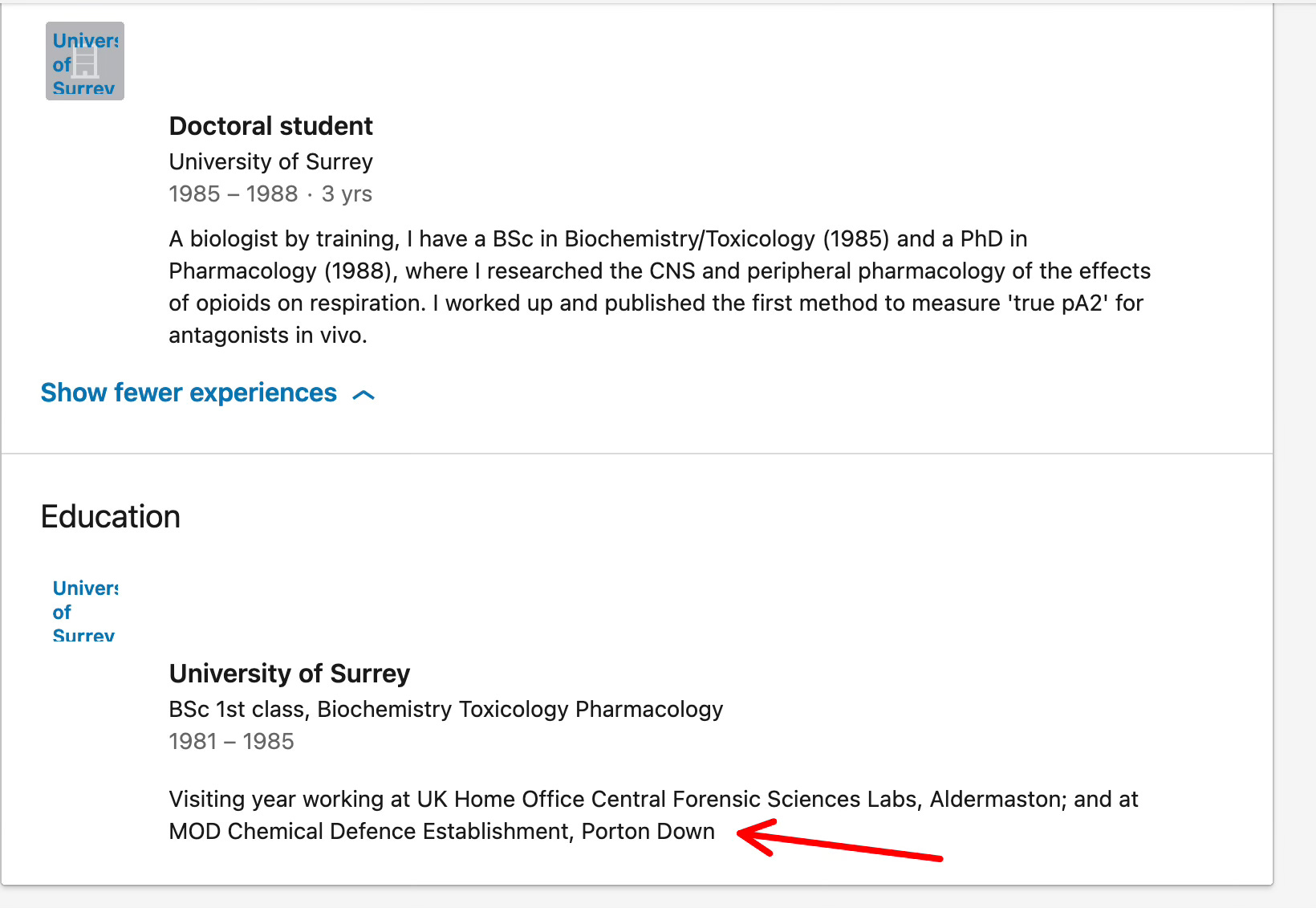Select the BSc 1st class degree line

click(x=446, y=709)
